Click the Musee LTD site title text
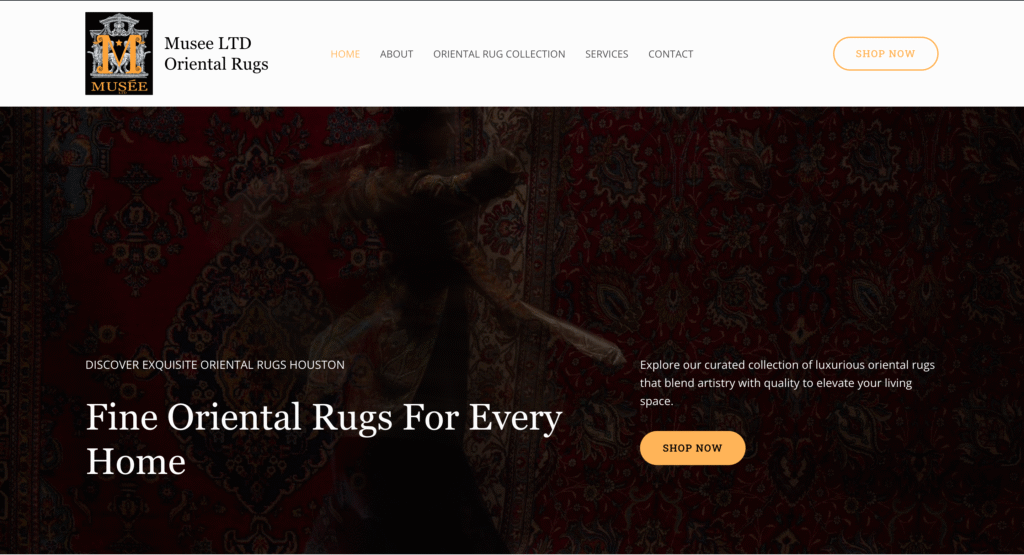The height and width of the screenshot is (555, 1024). coord(208,43)
